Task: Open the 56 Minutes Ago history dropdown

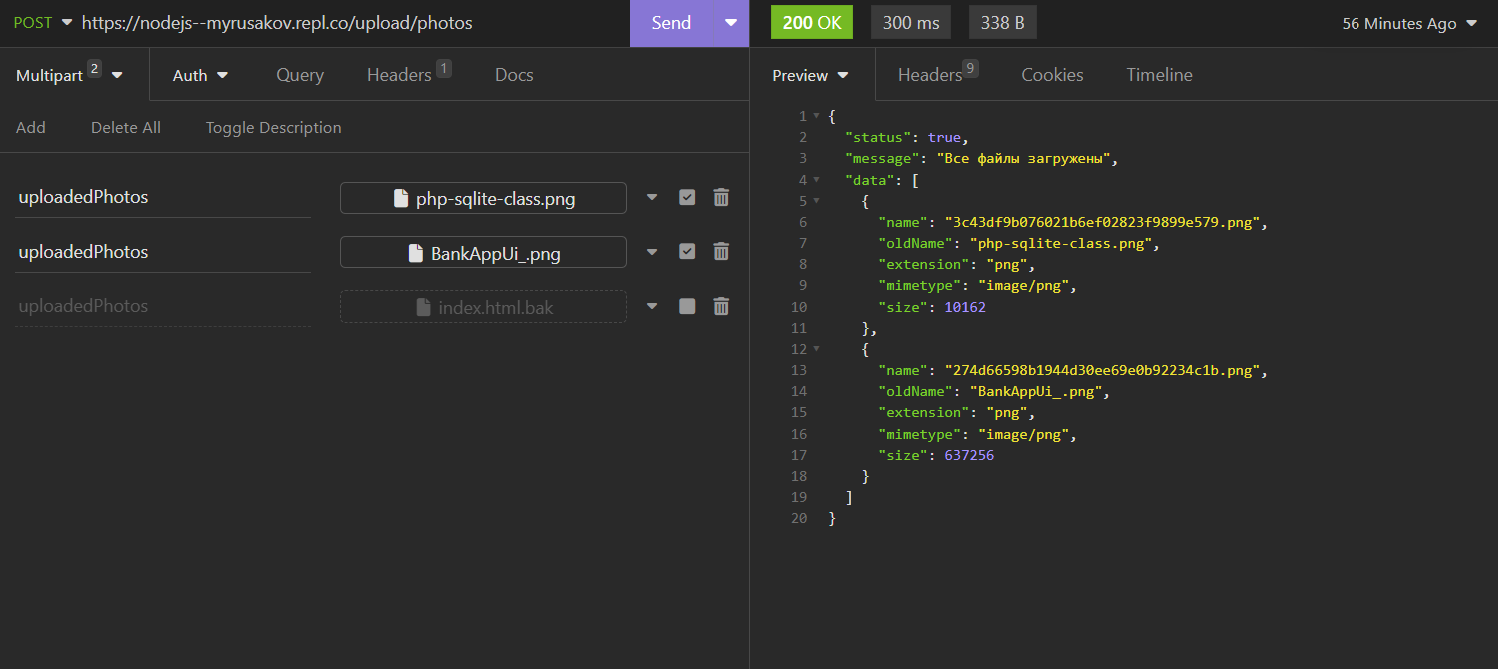Action: click(x=1409, y=24)
